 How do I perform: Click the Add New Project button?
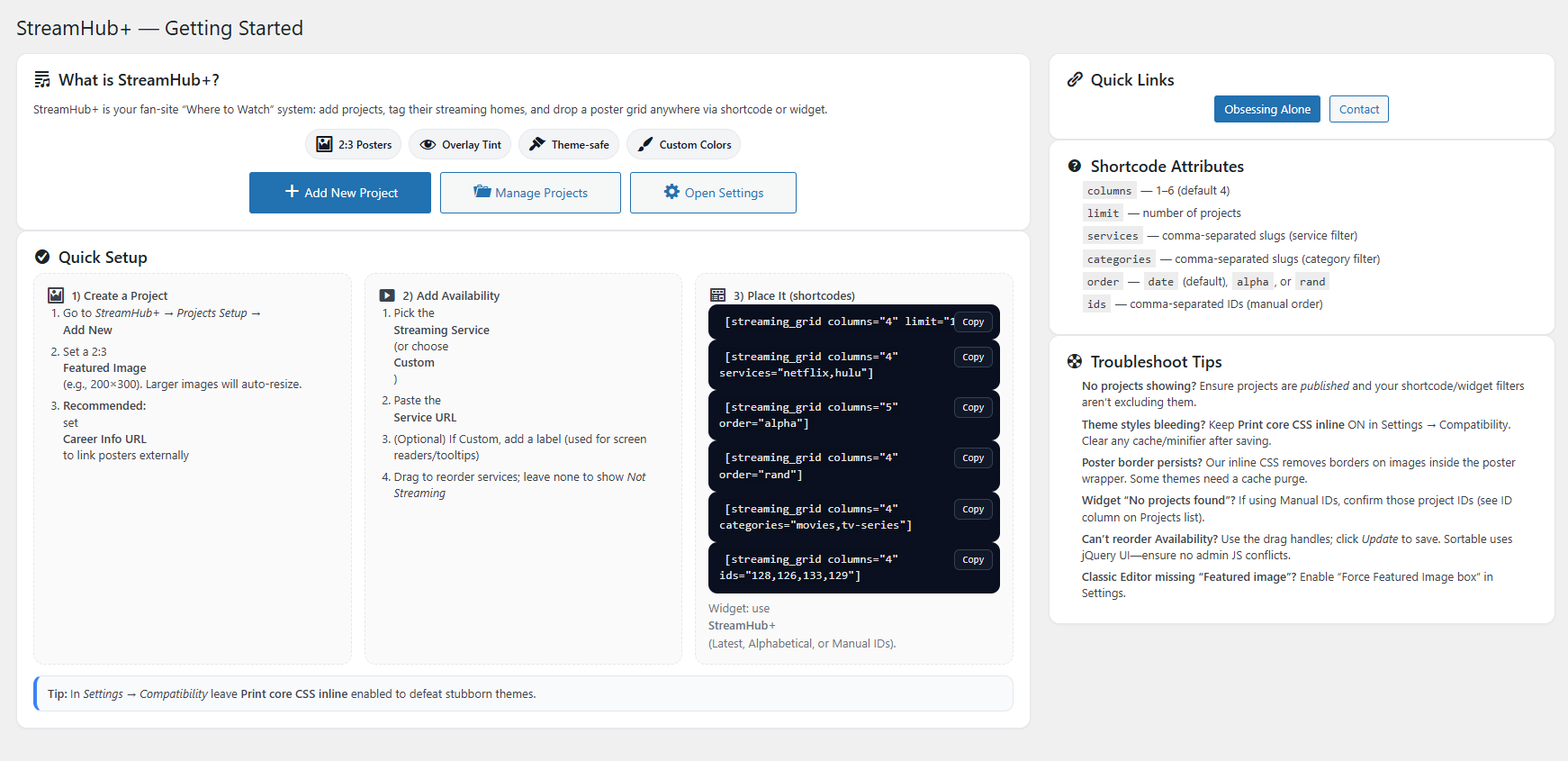340,193
